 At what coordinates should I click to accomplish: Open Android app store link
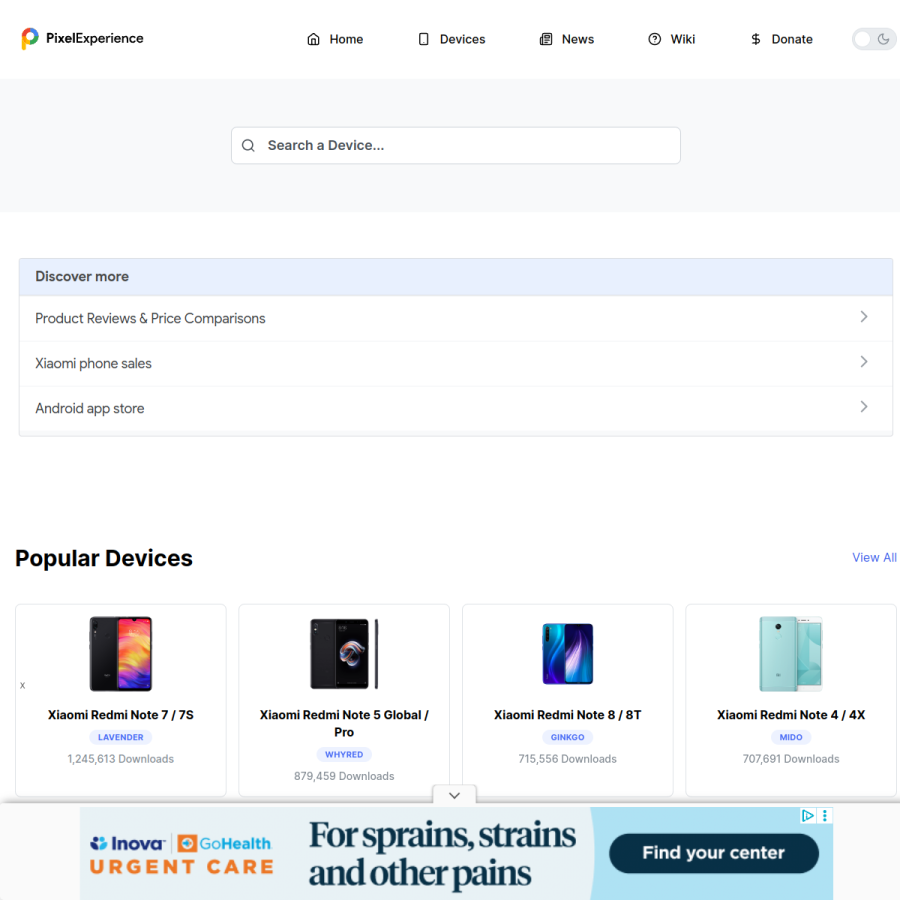[x=90, y=409]
